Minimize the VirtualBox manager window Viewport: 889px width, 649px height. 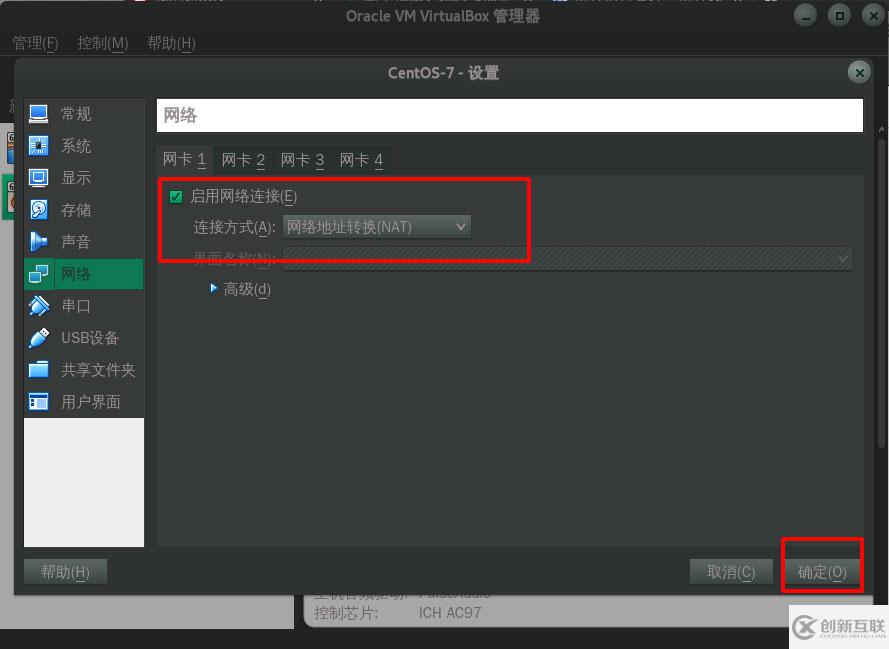point(805,15)
